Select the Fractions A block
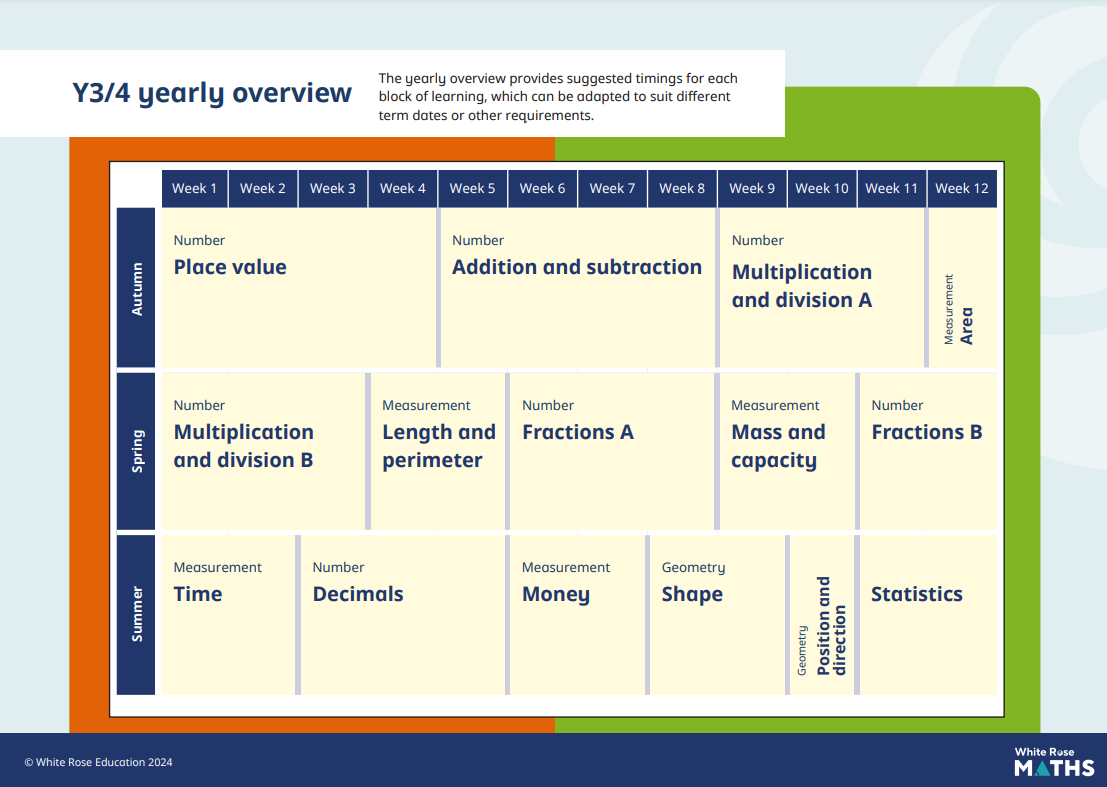The width and height of the screenshot is (1107, 787). pos(611,450)
